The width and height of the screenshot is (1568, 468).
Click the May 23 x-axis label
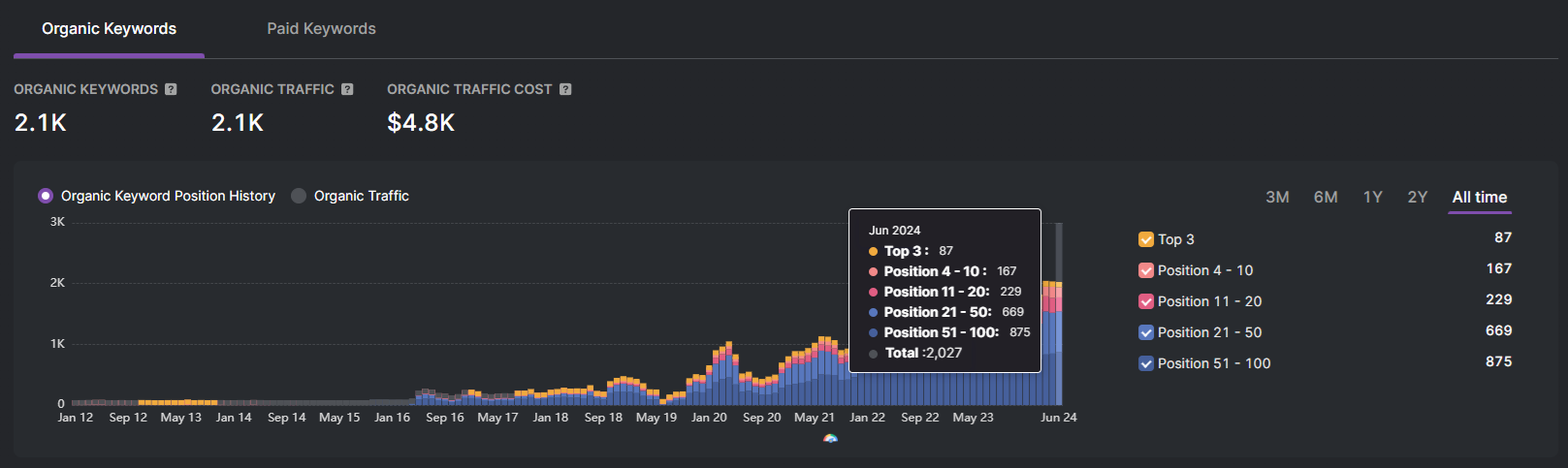(973, 418)
